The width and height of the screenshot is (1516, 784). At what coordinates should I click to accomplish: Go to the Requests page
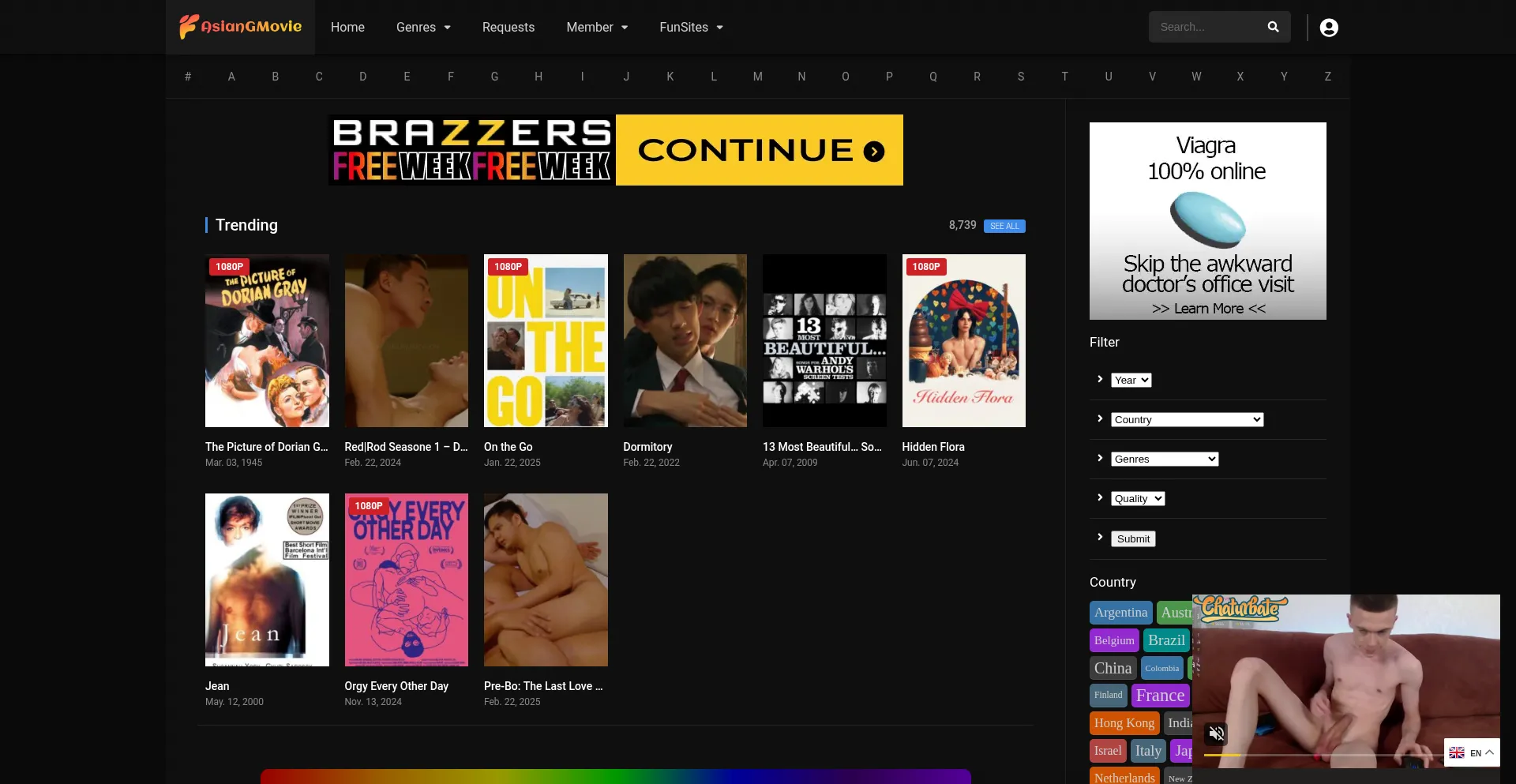tap(508, 28)
